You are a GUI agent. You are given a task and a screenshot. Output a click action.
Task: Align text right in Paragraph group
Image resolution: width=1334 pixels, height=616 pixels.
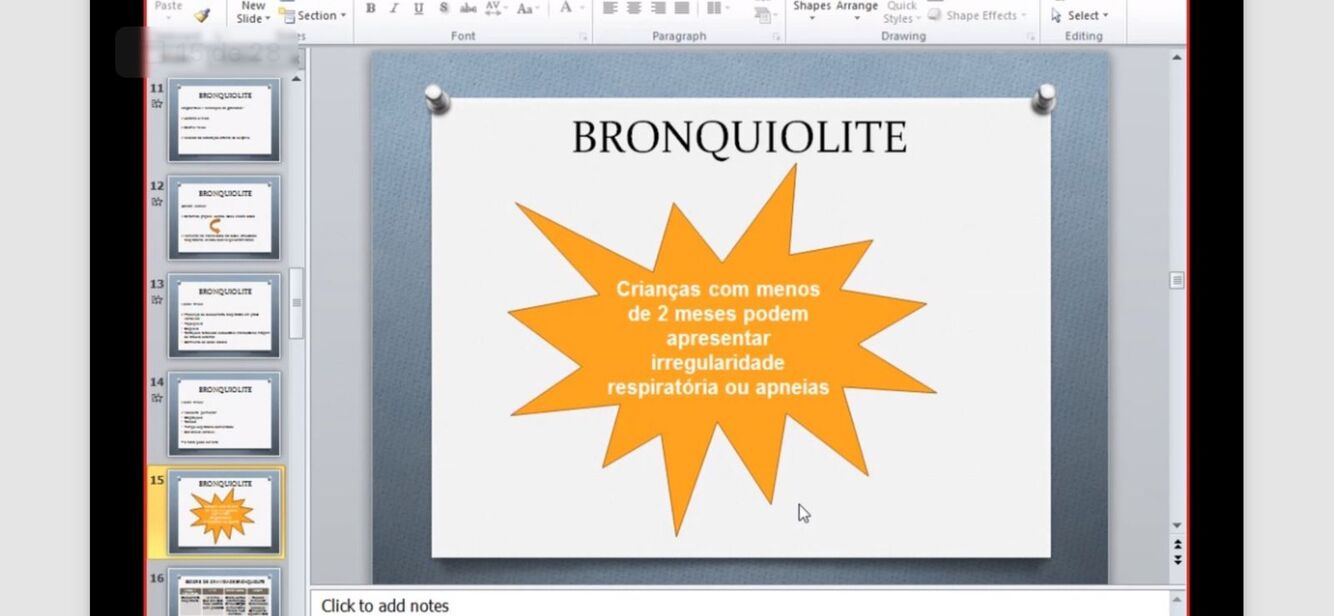[x=658, y=8]
